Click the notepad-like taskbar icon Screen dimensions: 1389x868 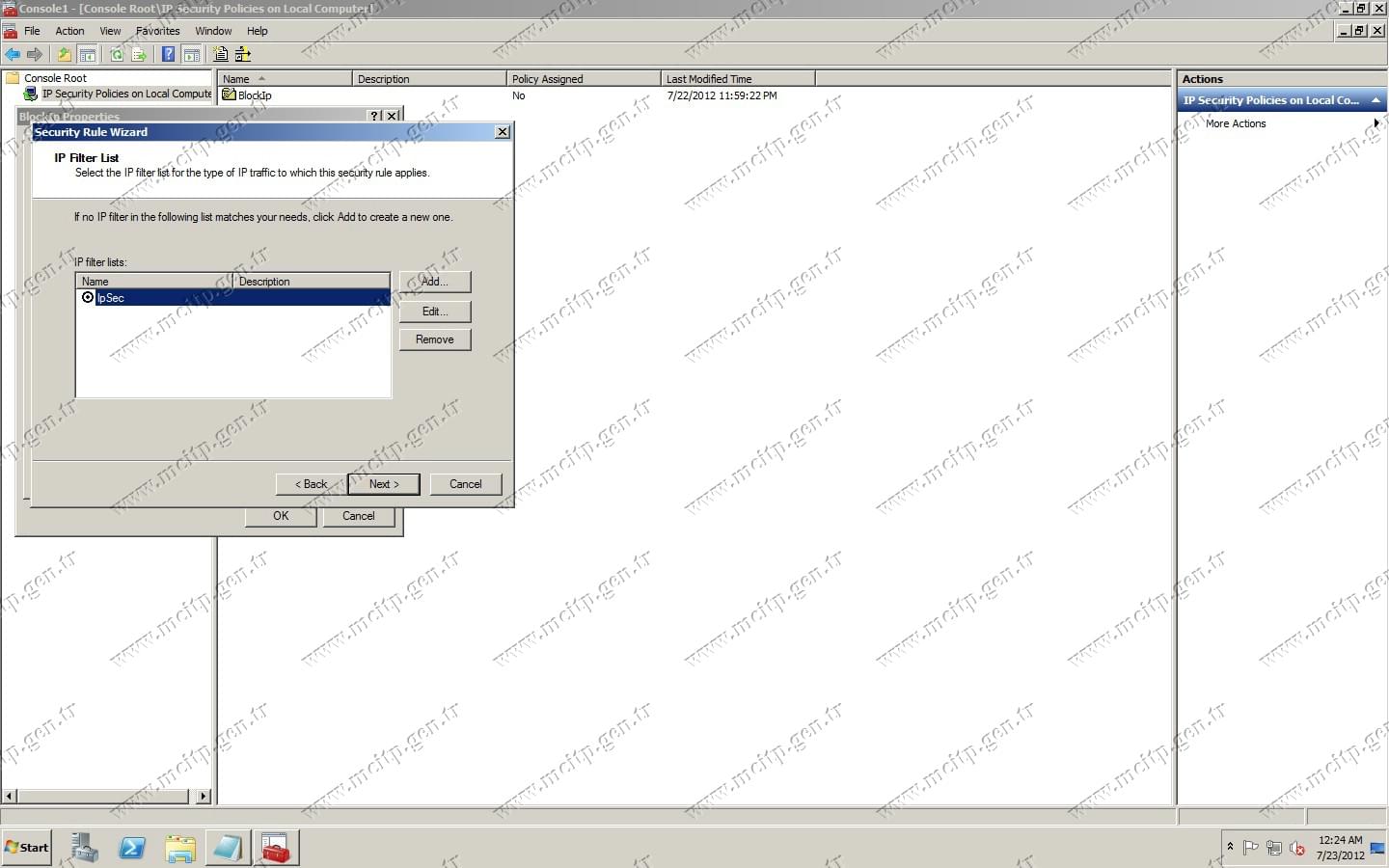pyautogui.click(x=228, y=848)
